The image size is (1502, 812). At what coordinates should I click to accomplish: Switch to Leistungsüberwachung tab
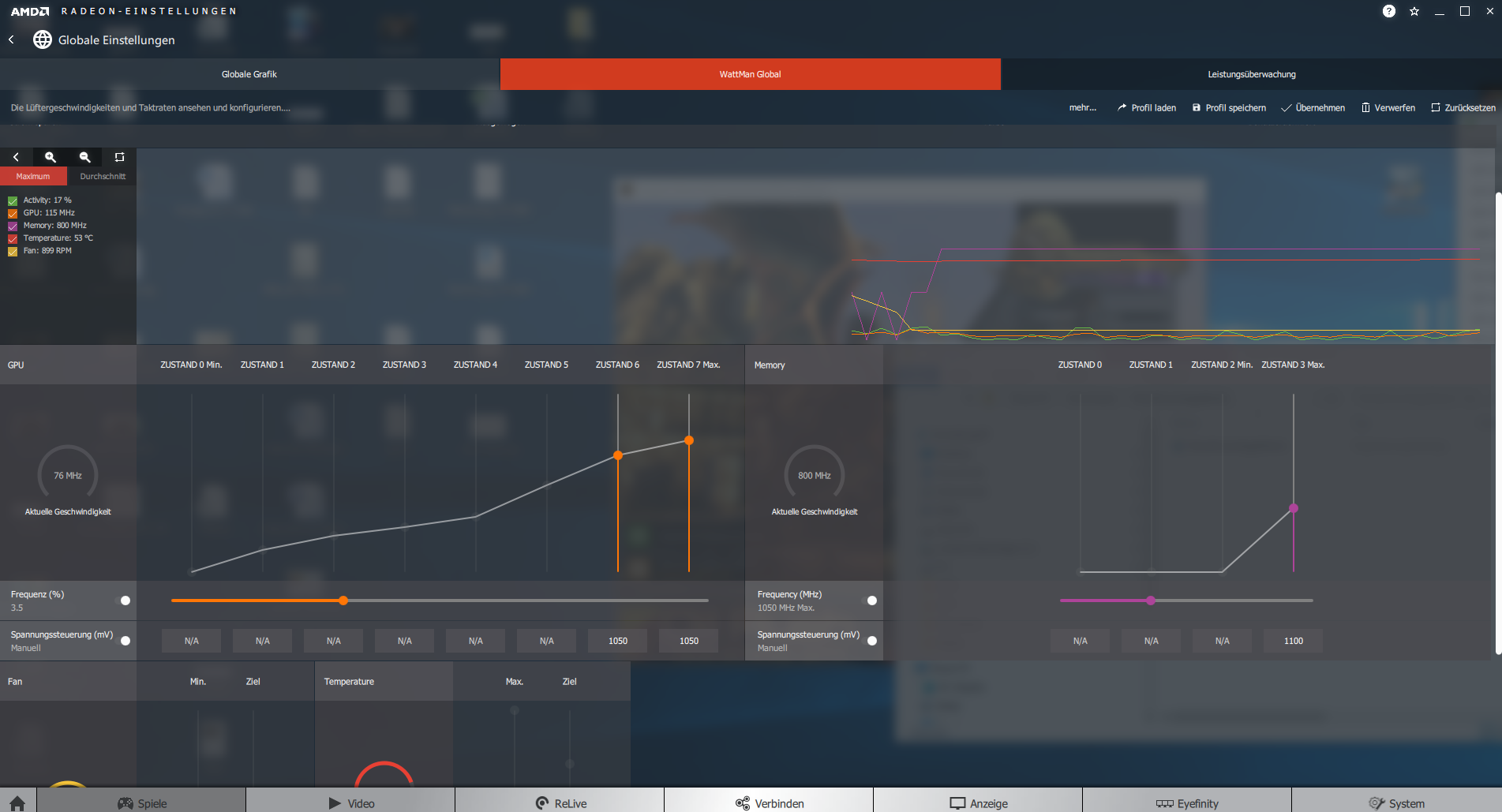pyautogui.click(x=1252, y=74)
